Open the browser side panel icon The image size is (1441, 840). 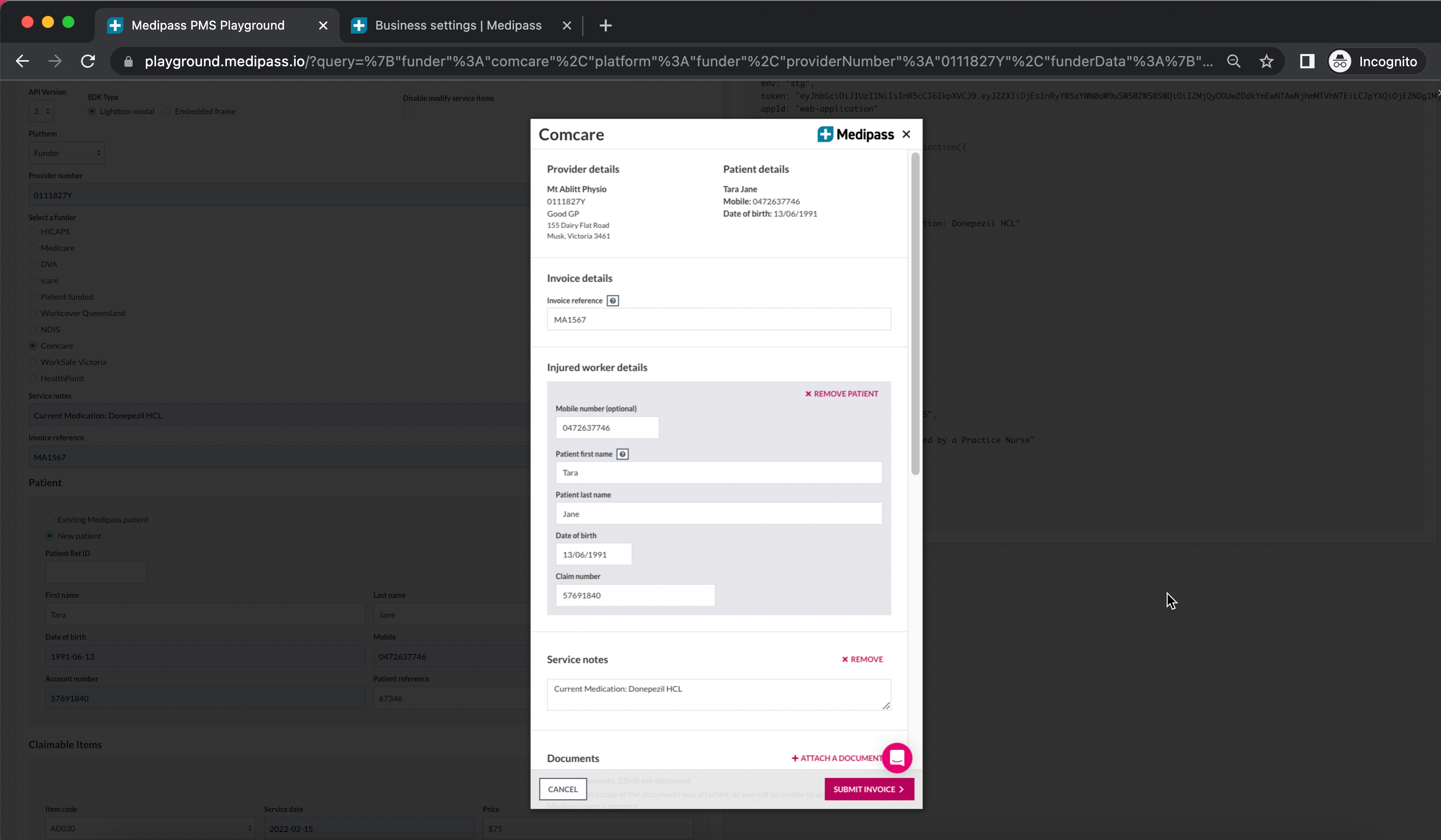(1306, 61)
